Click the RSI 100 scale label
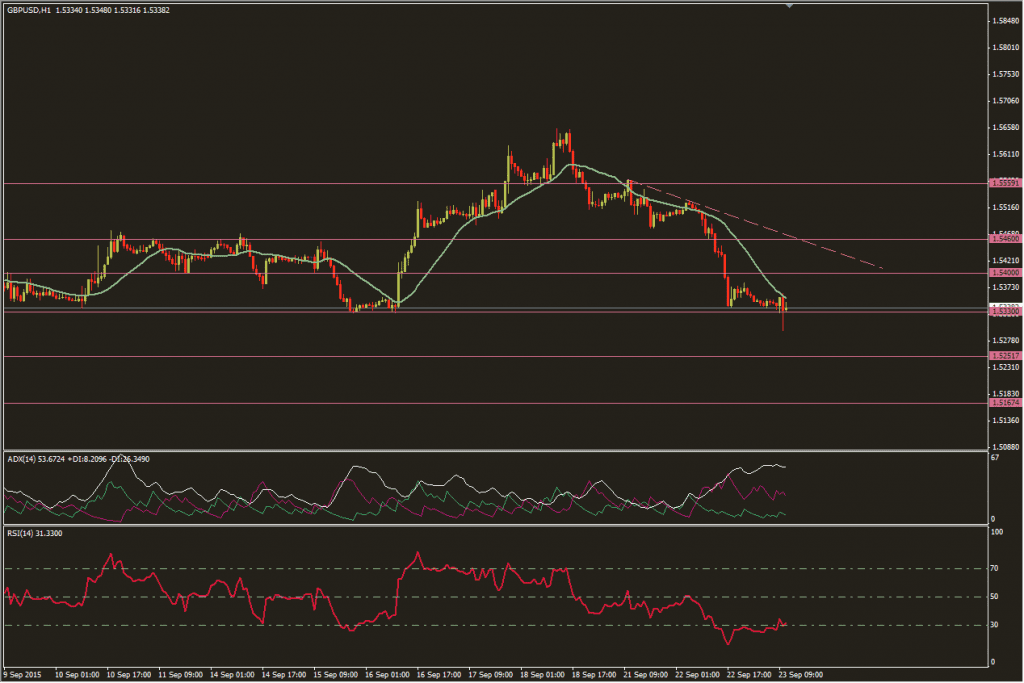 [997, 533]
